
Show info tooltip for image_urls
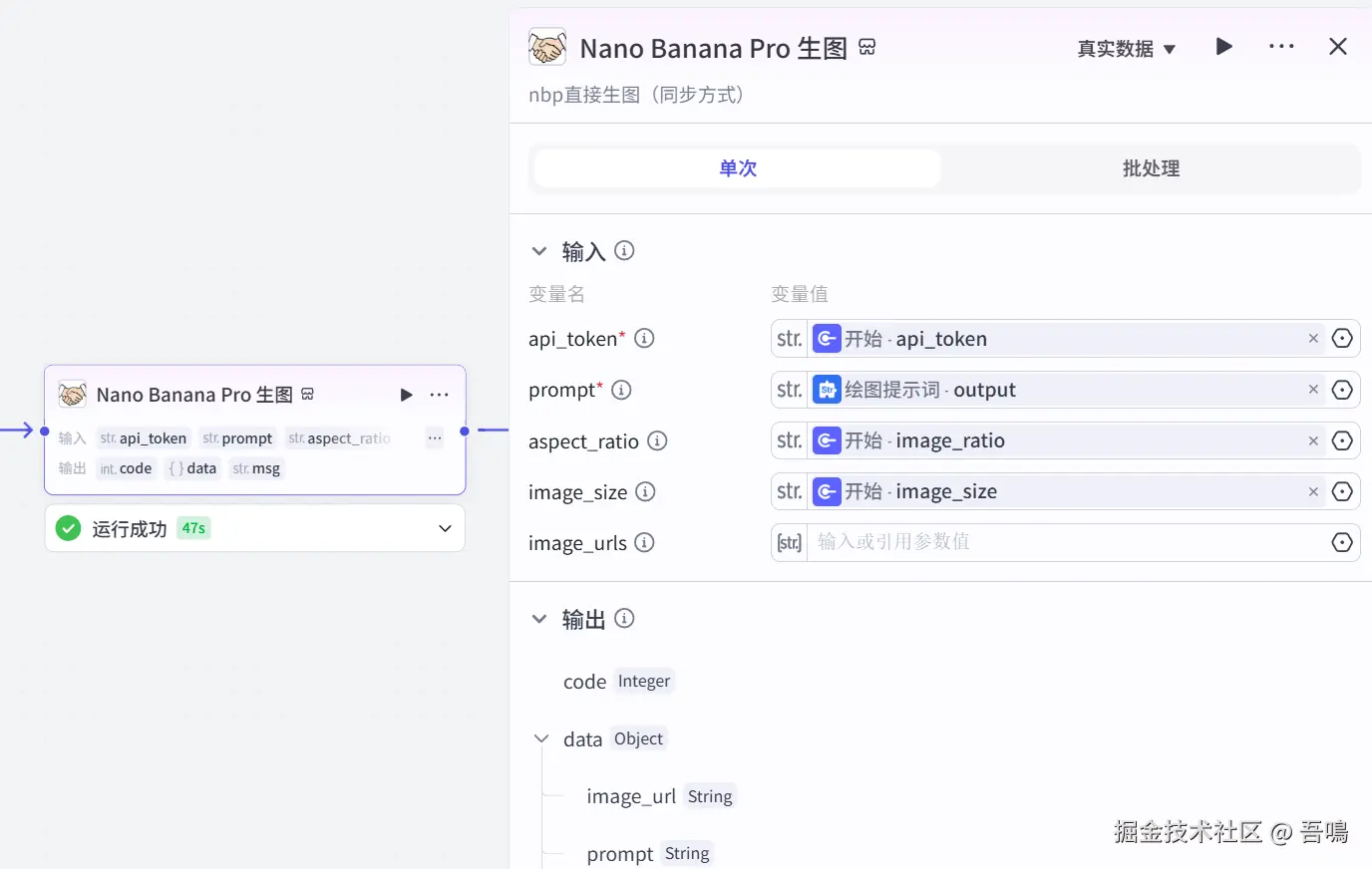coord(644,542)
